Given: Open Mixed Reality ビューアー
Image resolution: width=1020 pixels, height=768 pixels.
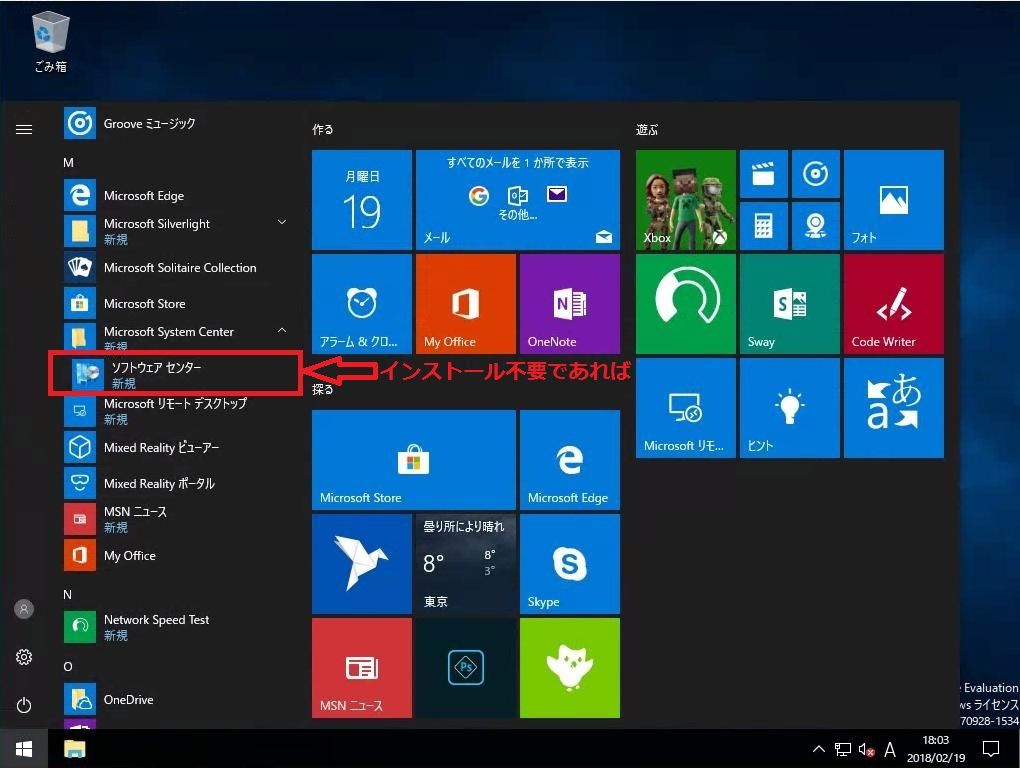Looking at the screenshot, I should 176,447.
